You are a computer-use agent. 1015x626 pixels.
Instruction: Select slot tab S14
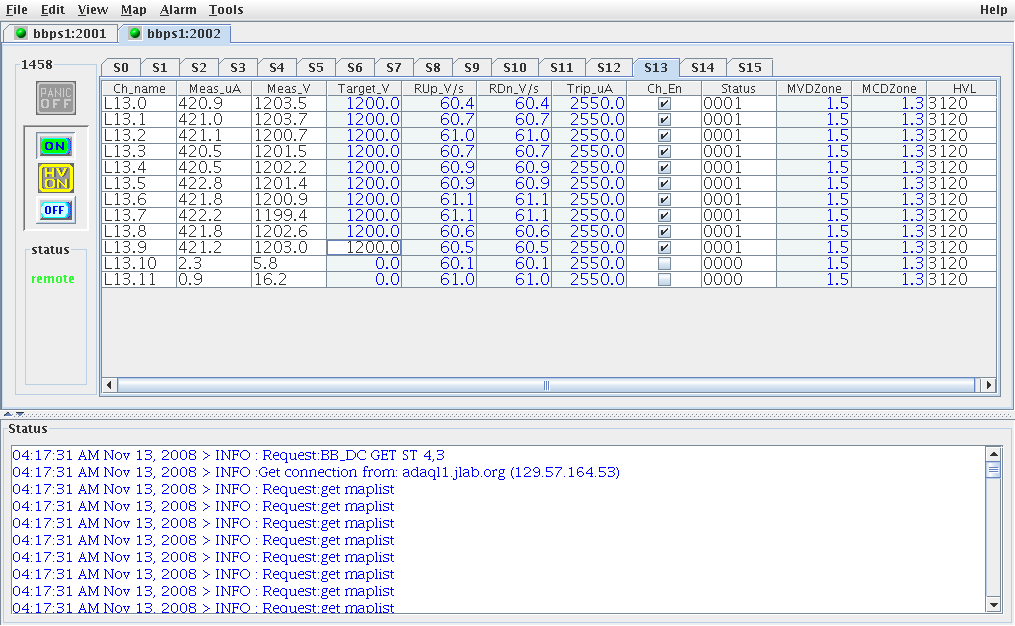pos(702,67)
